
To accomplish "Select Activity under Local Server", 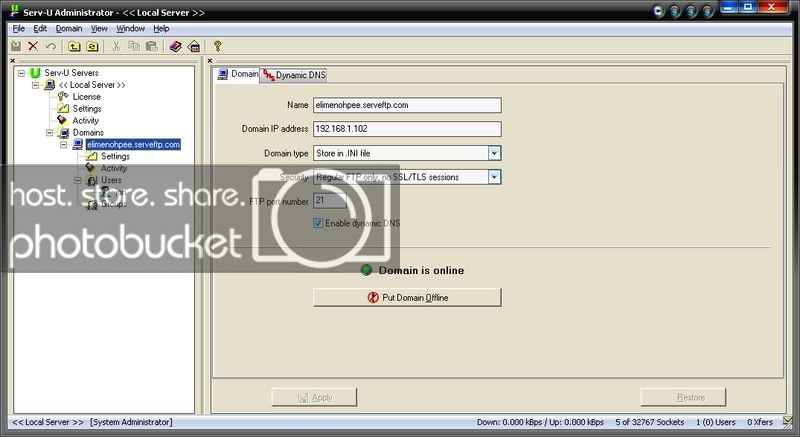I will pyautogui.click(x=85, y=120).
